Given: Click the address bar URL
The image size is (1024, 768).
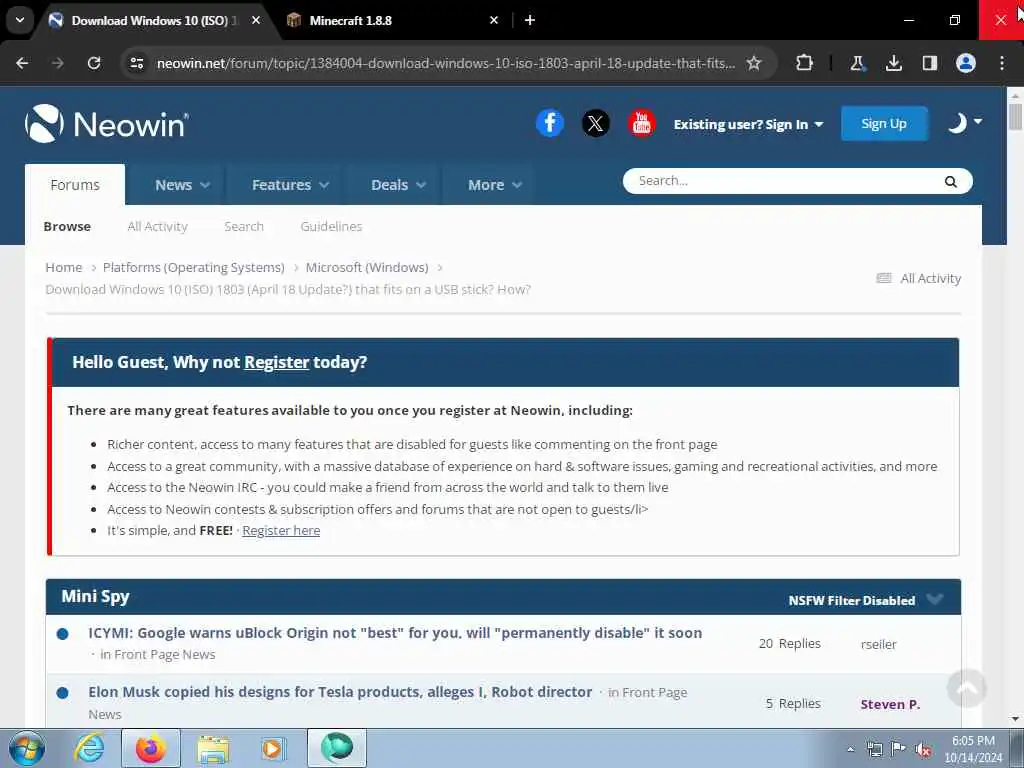Looking at the screenshot, I should [446, 63].
